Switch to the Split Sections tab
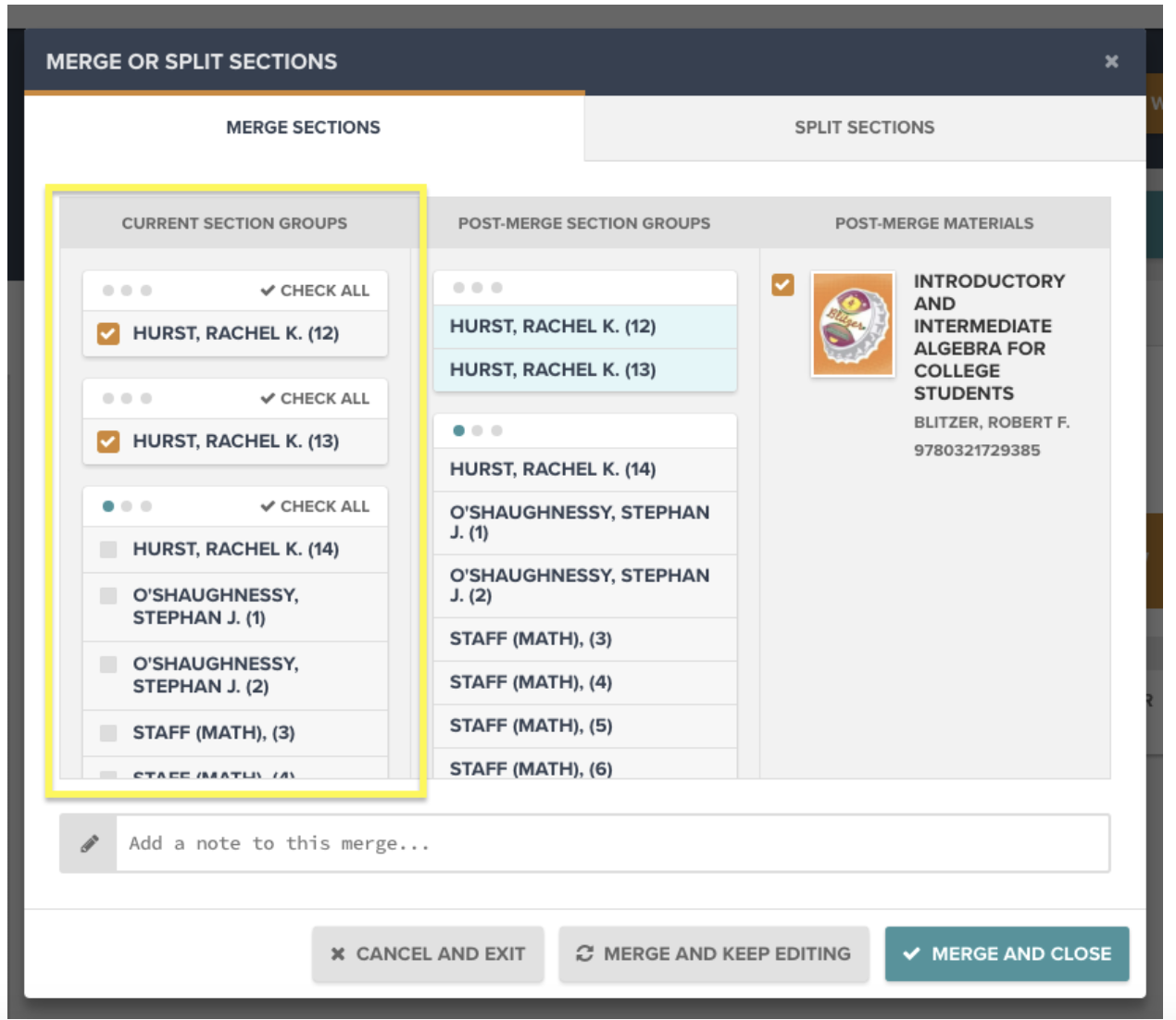The width and height of the screenshot is (1176, 1020). click(864, 128)
